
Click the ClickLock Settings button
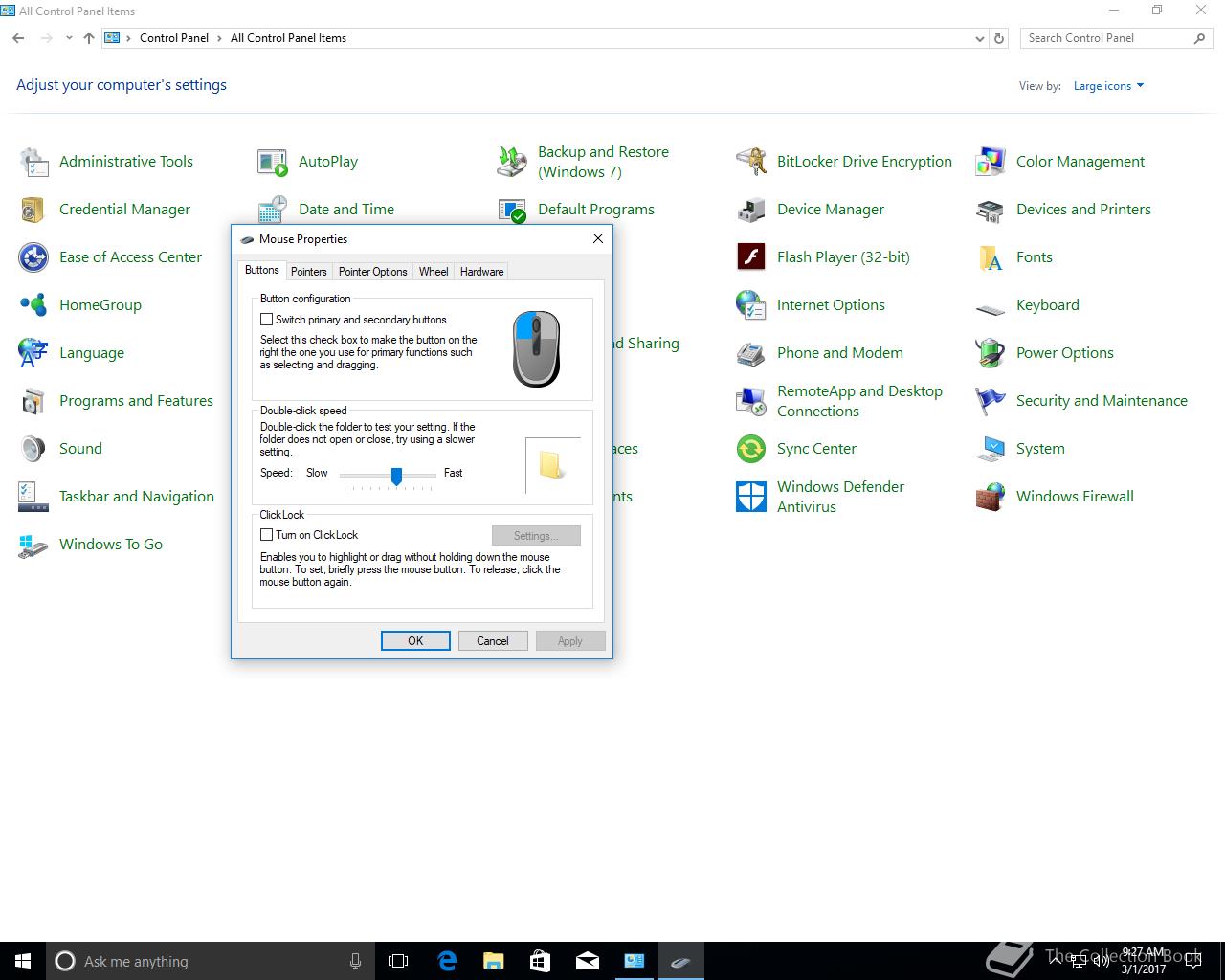pyautogui.click(x=536, y=536)
